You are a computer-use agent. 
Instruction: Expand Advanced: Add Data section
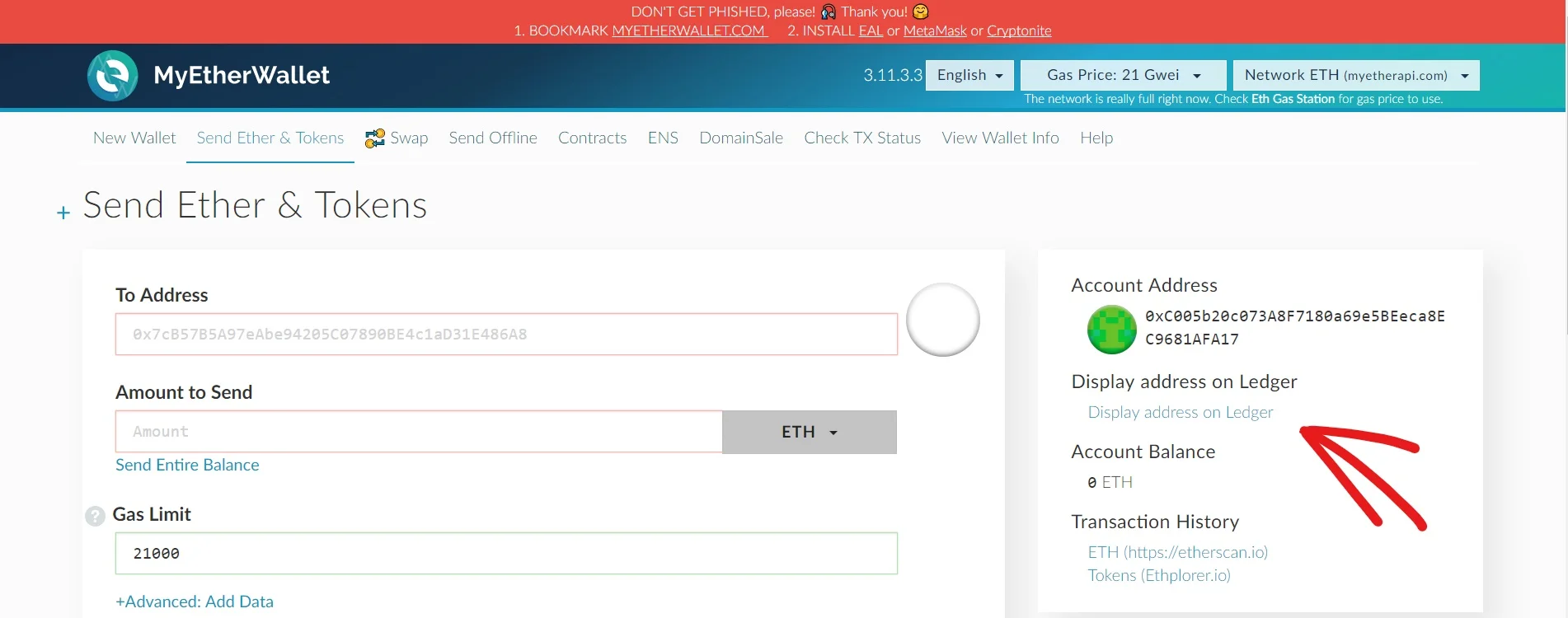pyautogui.click(x=195, y=602)
